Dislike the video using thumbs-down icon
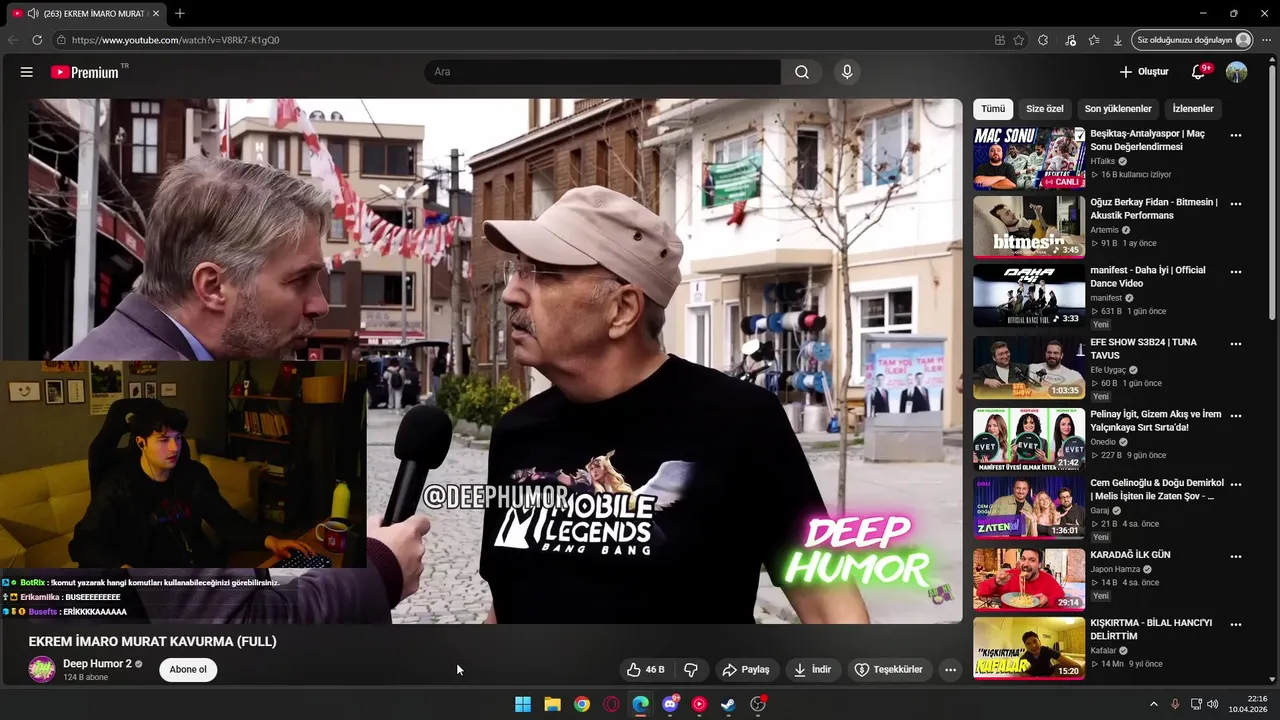The image size is (1280, 720). pos(690,670)
